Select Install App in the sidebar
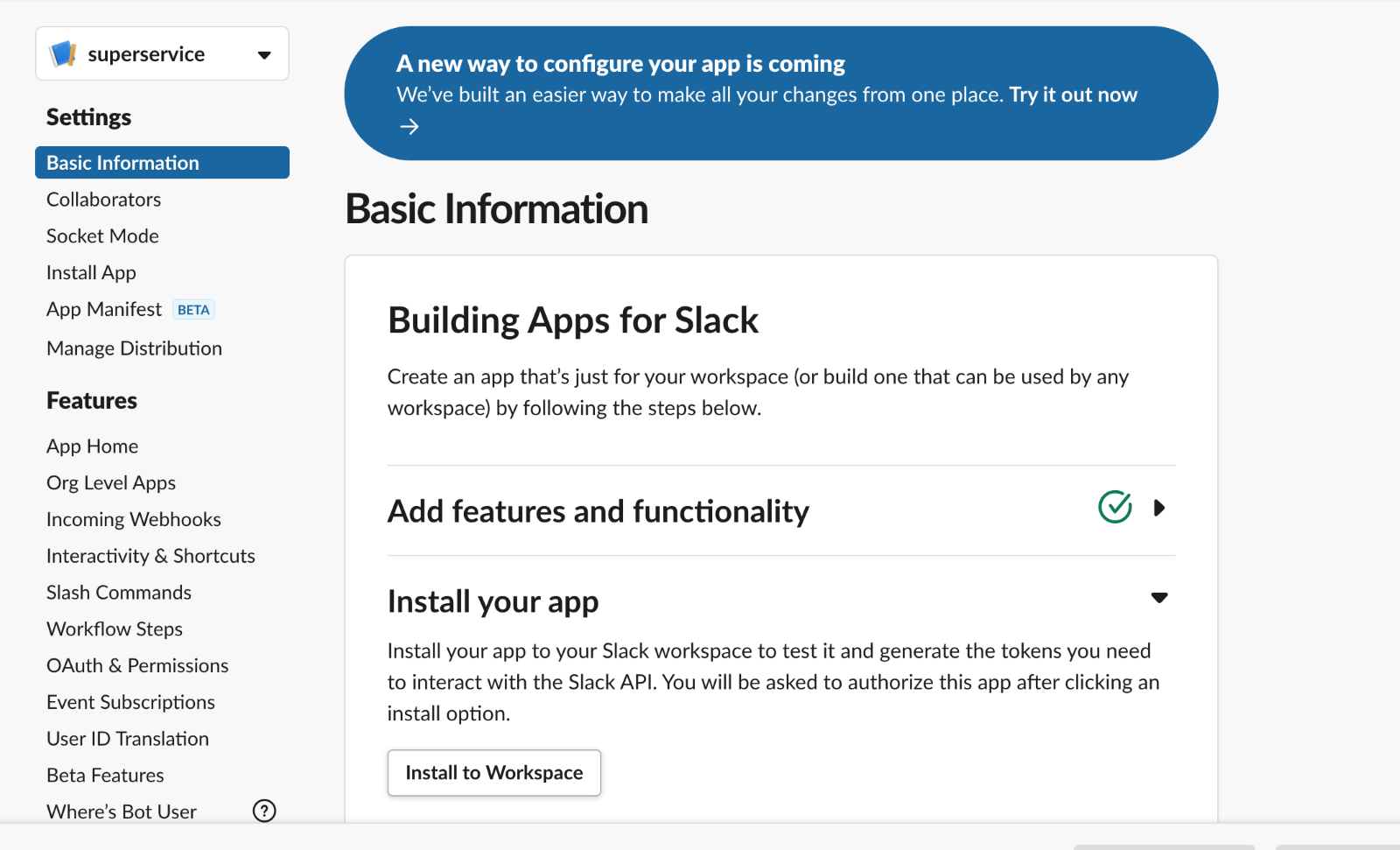 91,273
